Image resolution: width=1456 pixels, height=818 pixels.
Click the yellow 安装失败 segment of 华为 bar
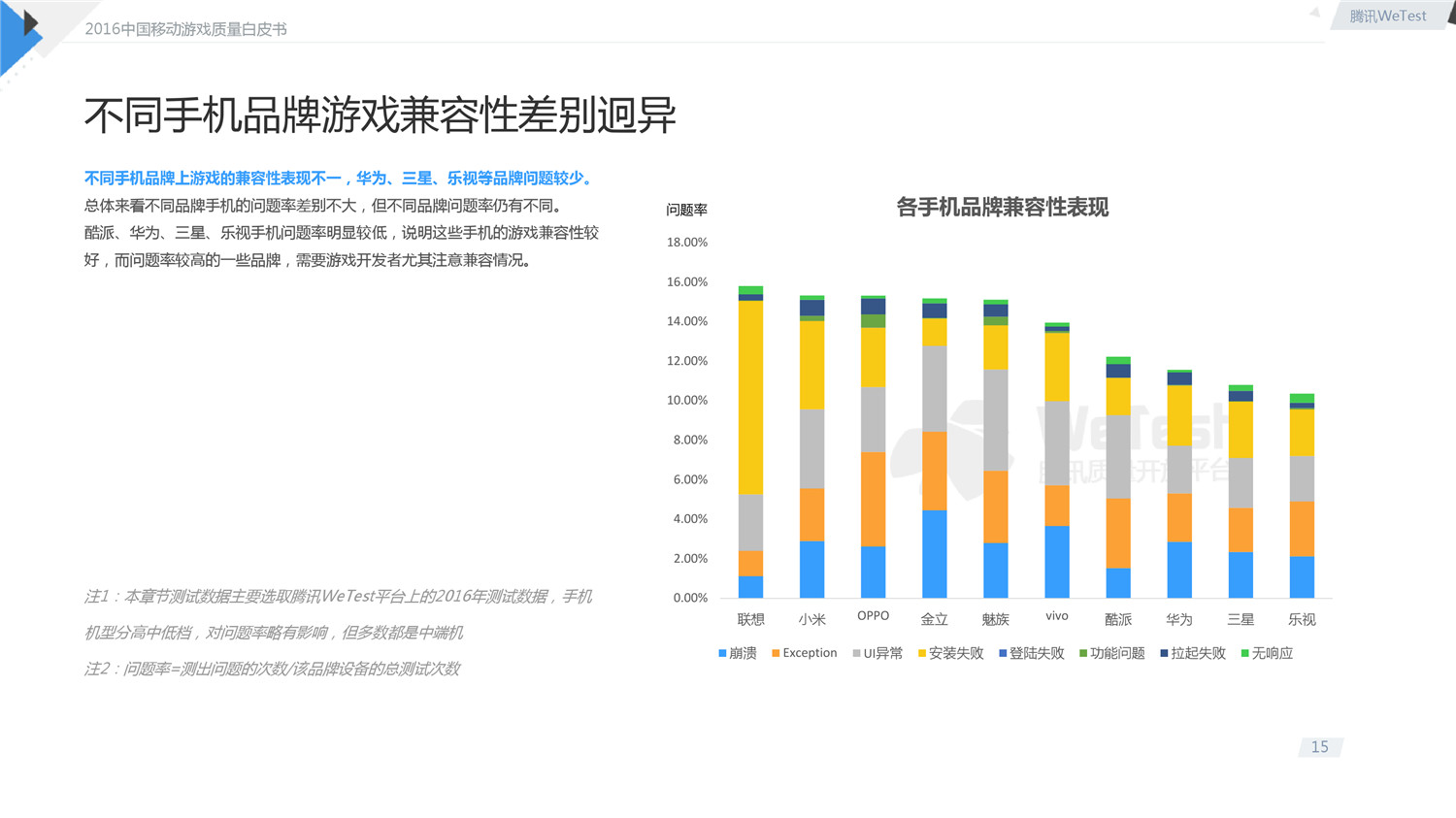point(1179,416)
